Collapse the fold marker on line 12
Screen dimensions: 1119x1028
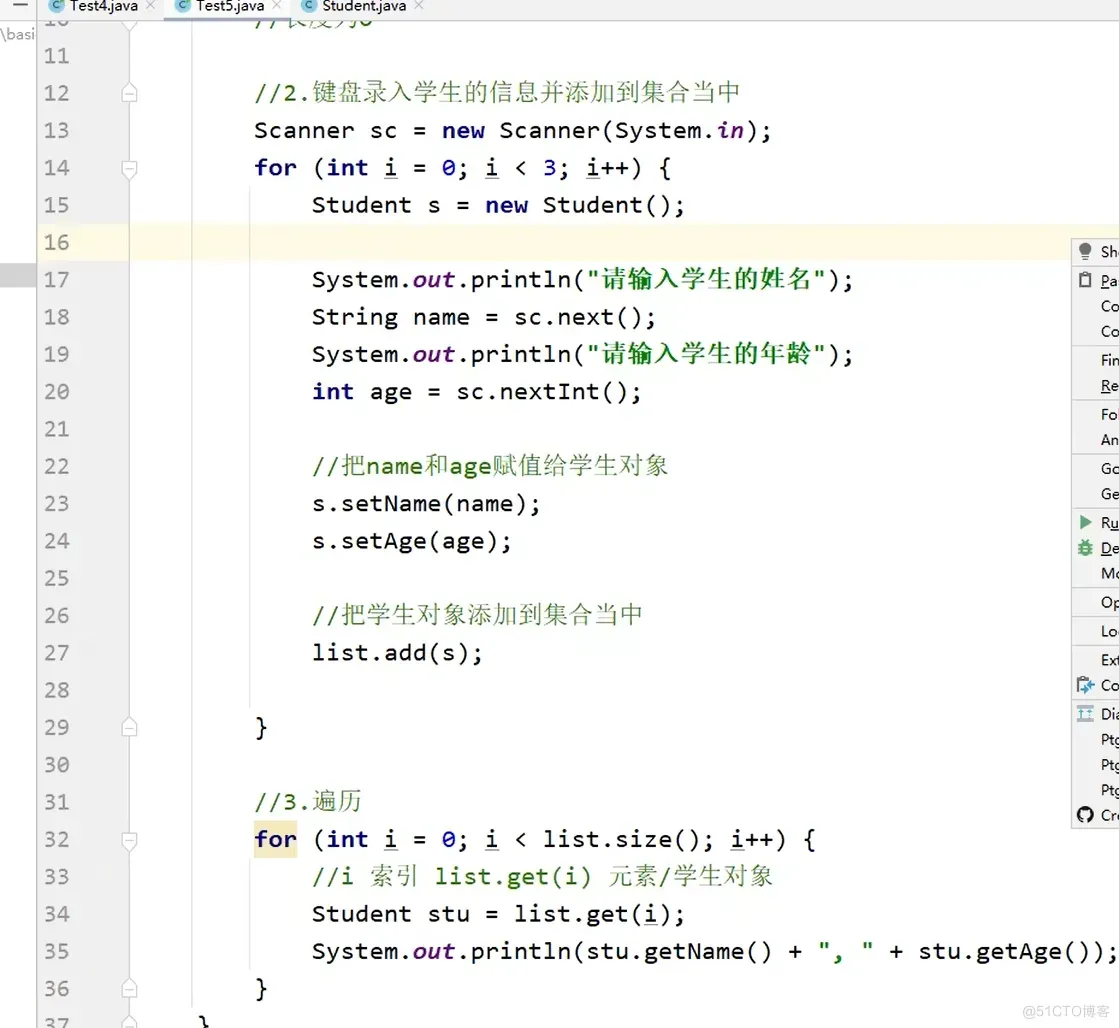tap(129, 94)
